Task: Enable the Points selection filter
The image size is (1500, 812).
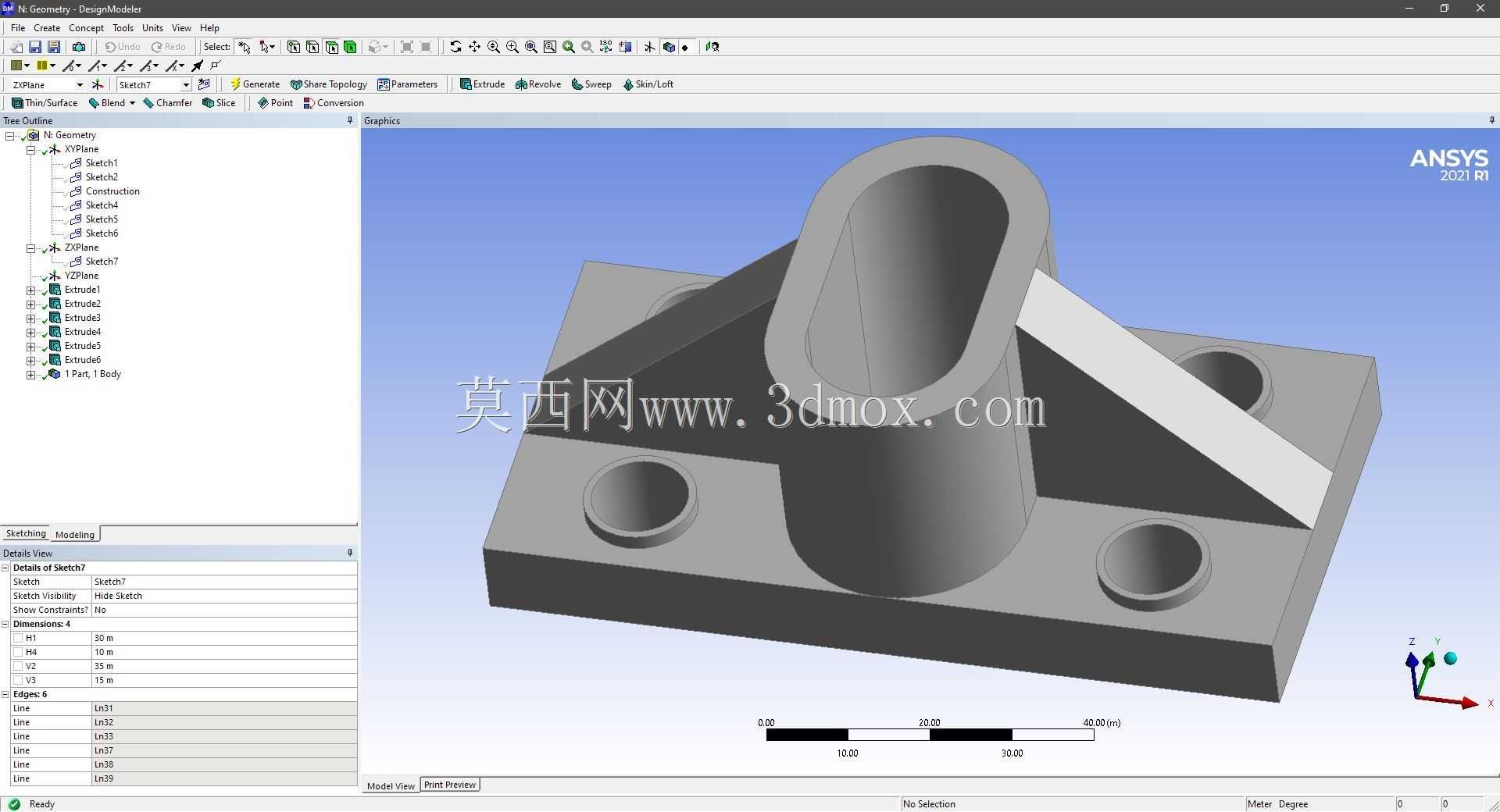Action: (x=294, y=47)
